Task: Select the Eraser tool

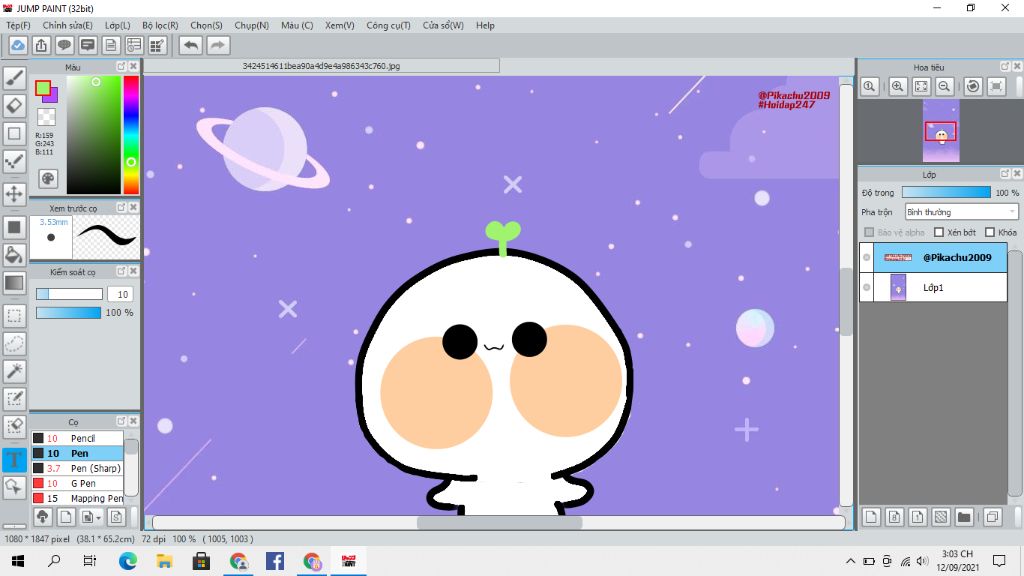Action: [14, 106]
